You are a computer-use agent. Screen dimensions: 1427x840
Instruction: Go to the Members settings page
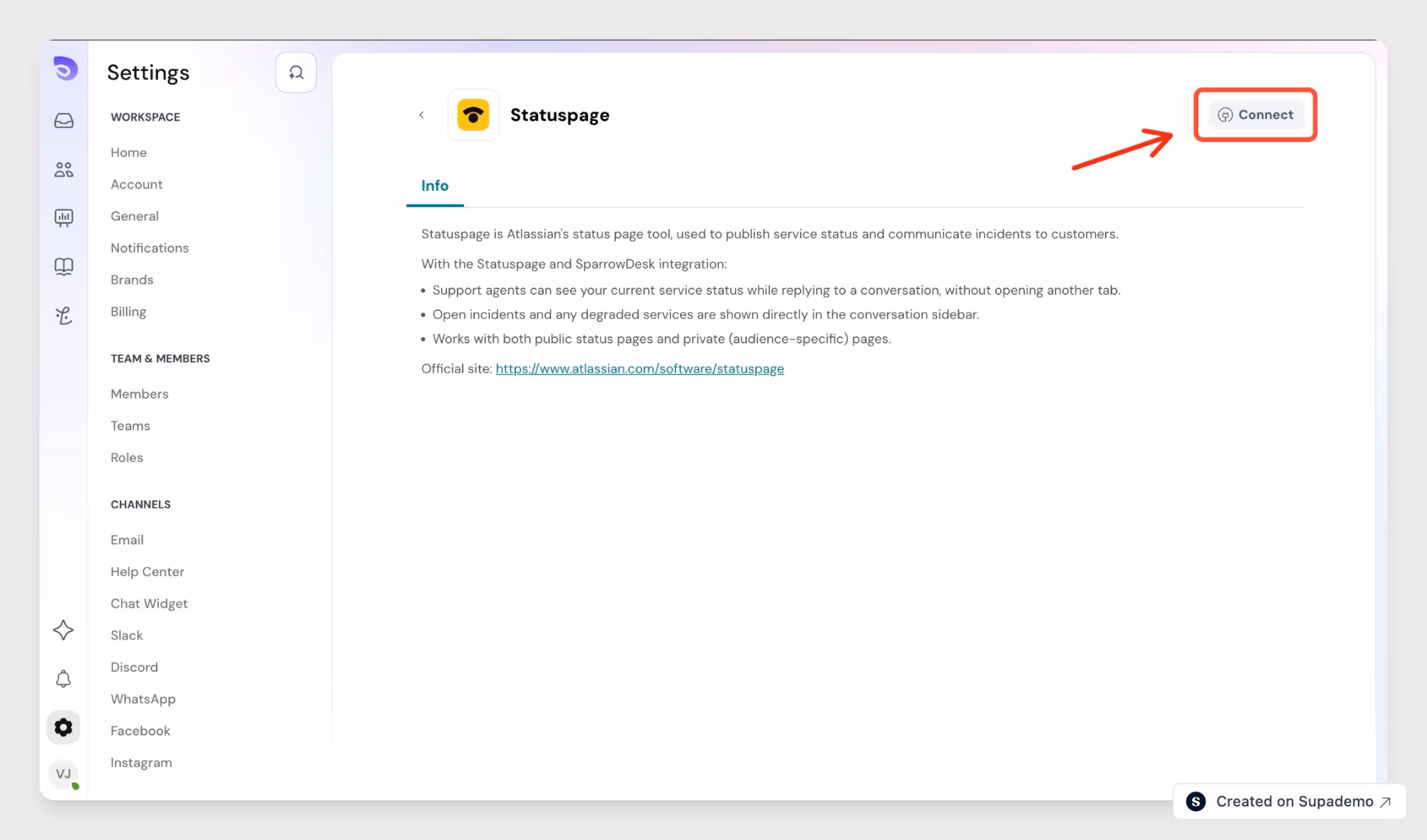(x=139, y=394)
